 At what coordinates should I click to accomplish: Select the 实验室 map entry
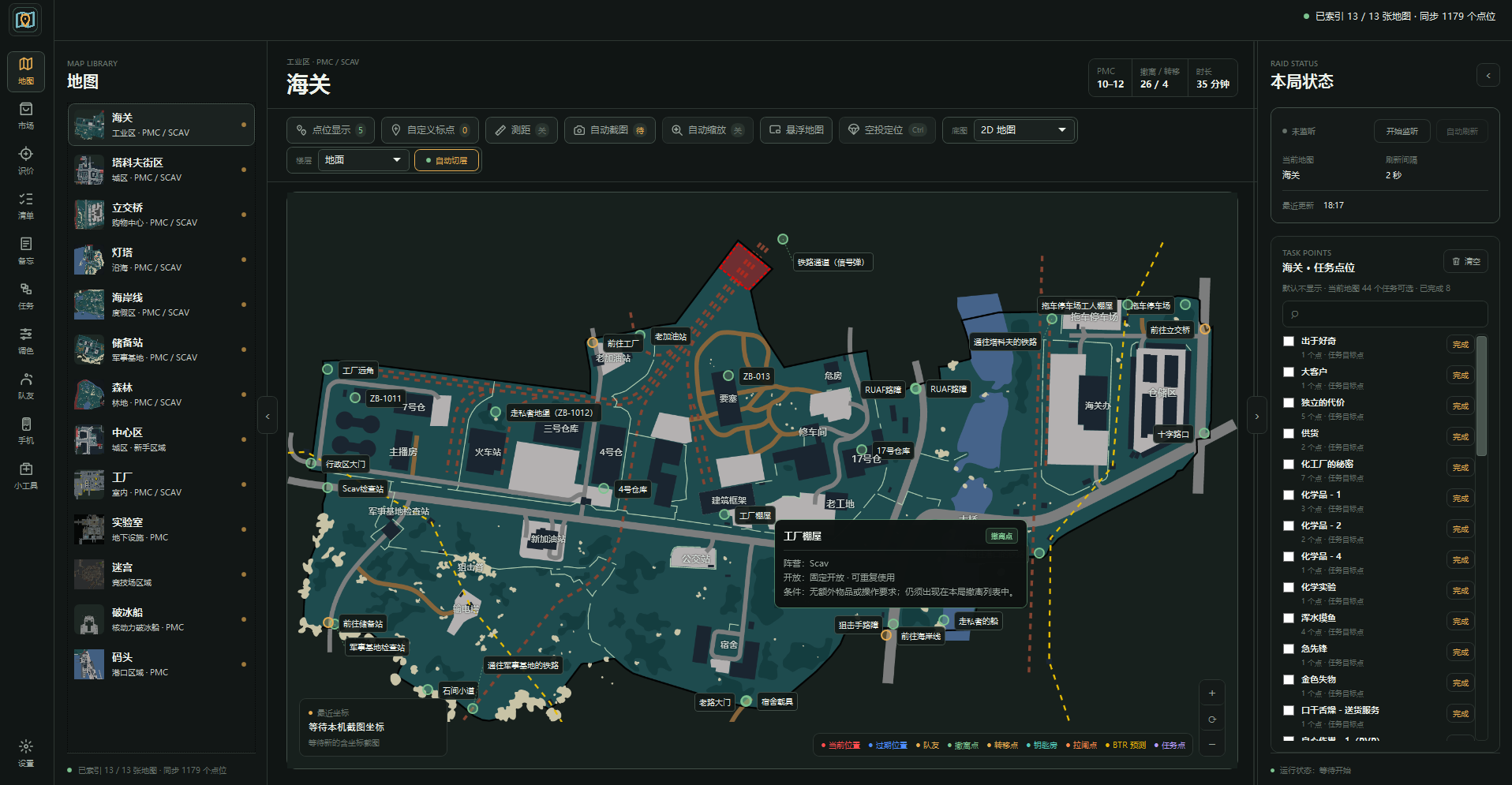click(161, 529)
